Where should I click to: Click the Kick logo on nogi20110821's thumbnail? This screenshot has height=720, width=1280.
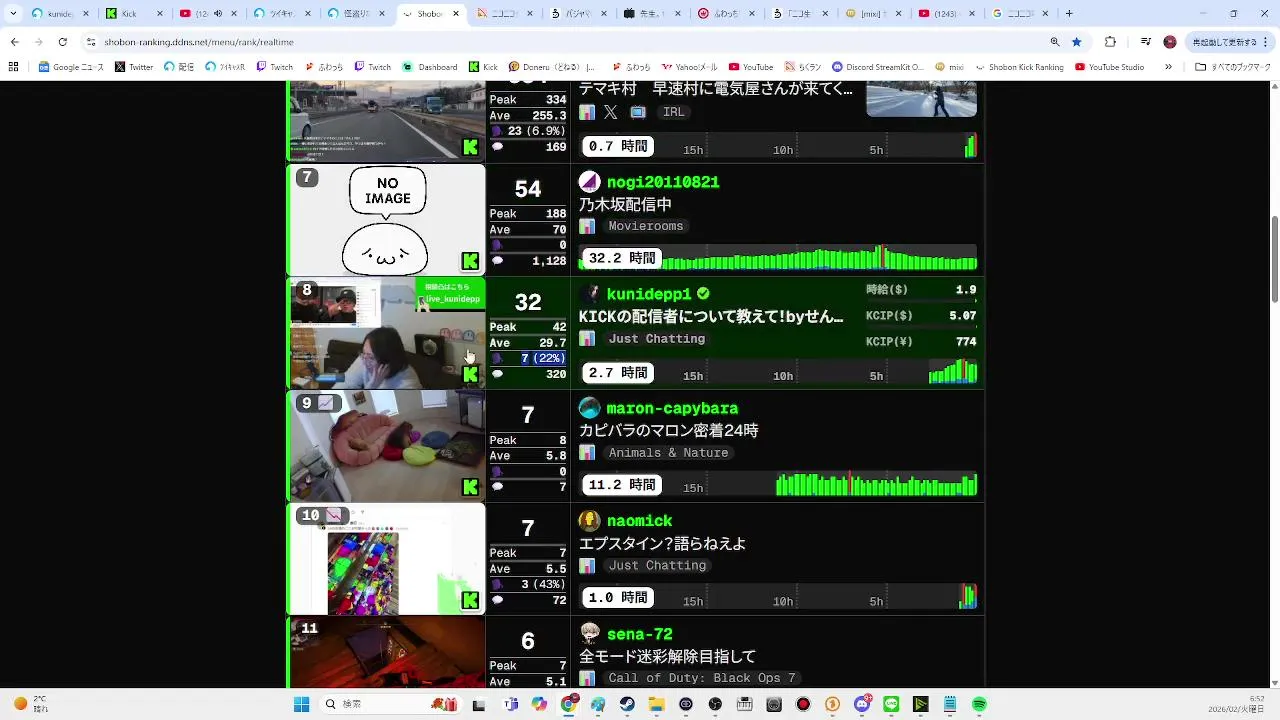pos(470,261)
